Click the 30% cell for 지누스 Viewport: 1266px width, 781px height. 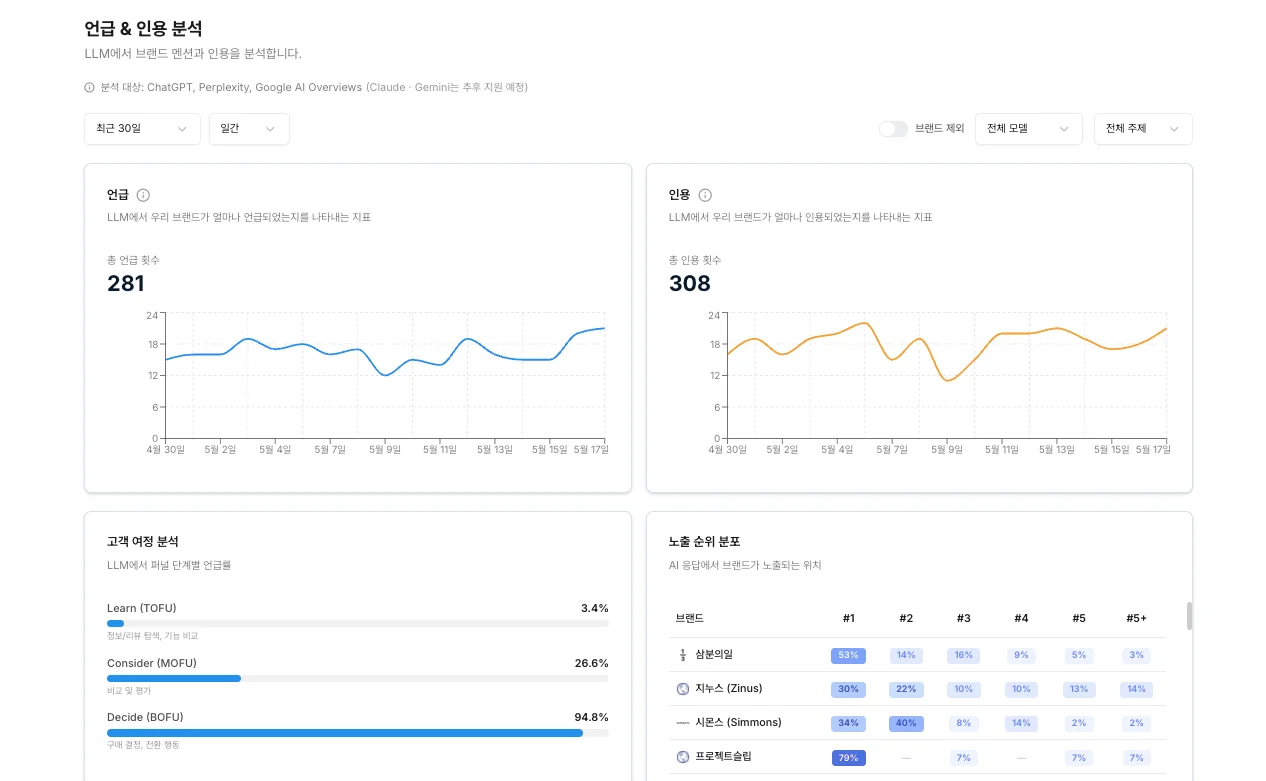[848, 689]
